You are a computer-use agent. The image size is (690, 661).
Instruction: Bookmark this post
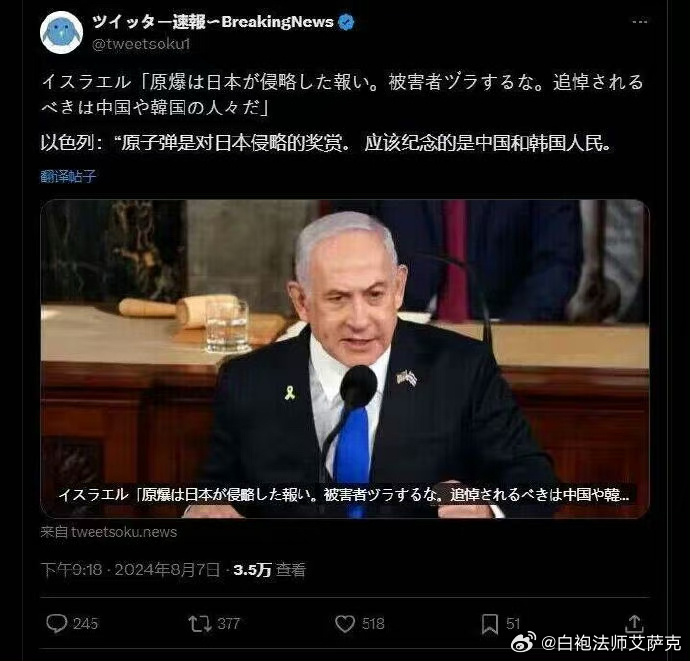click(489, 624)
